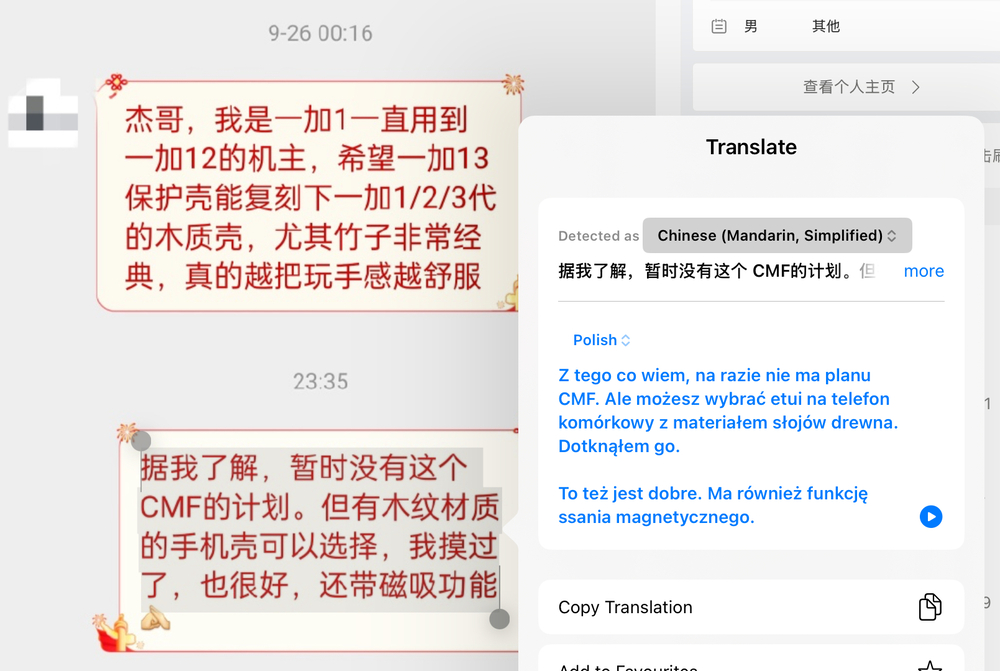
Task: Play the Polish translation audio
Action: (x=930, y=516)
